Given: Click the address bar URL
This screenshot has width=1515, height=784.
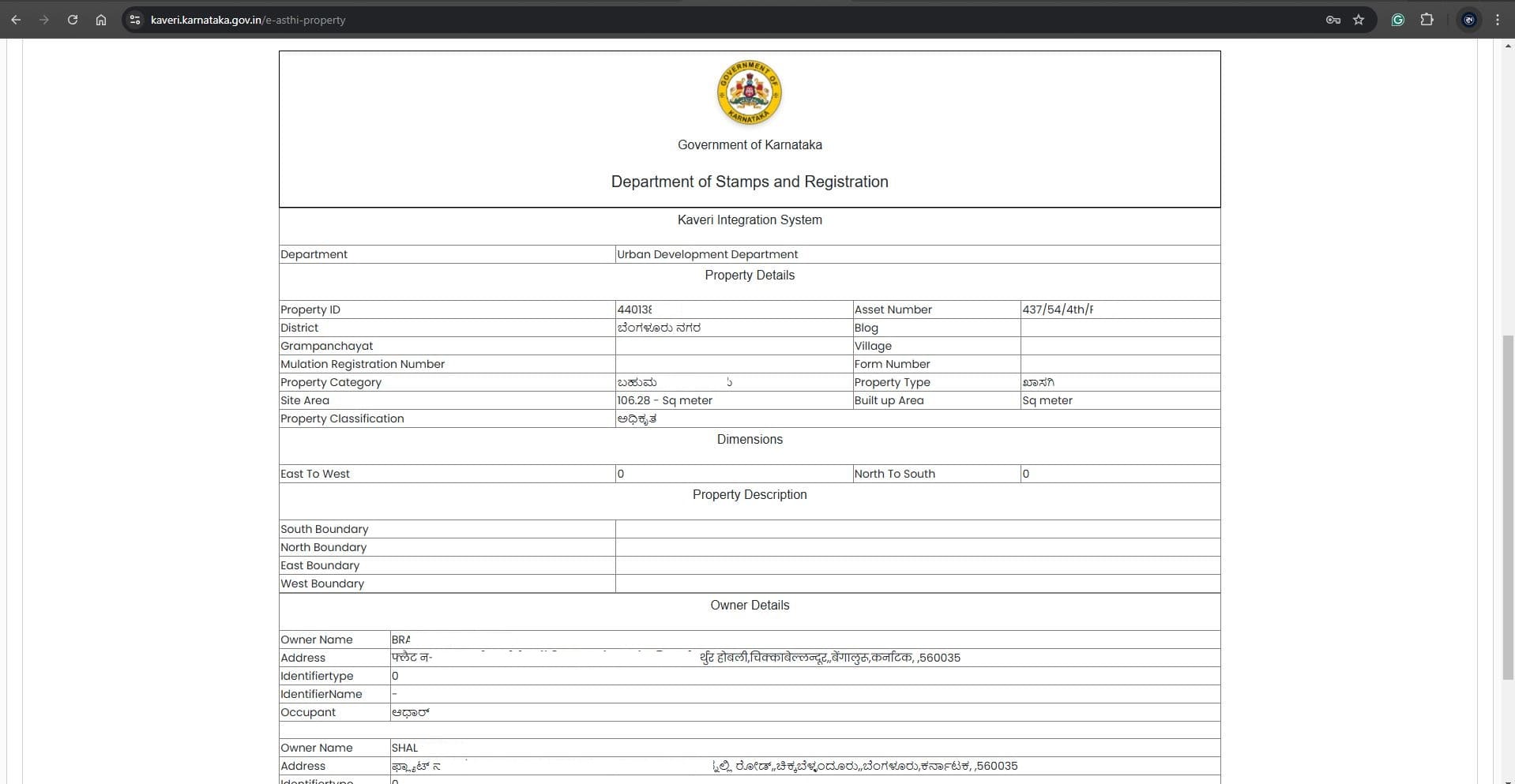Looking at the screenshot, I should [x=248, y=20].
